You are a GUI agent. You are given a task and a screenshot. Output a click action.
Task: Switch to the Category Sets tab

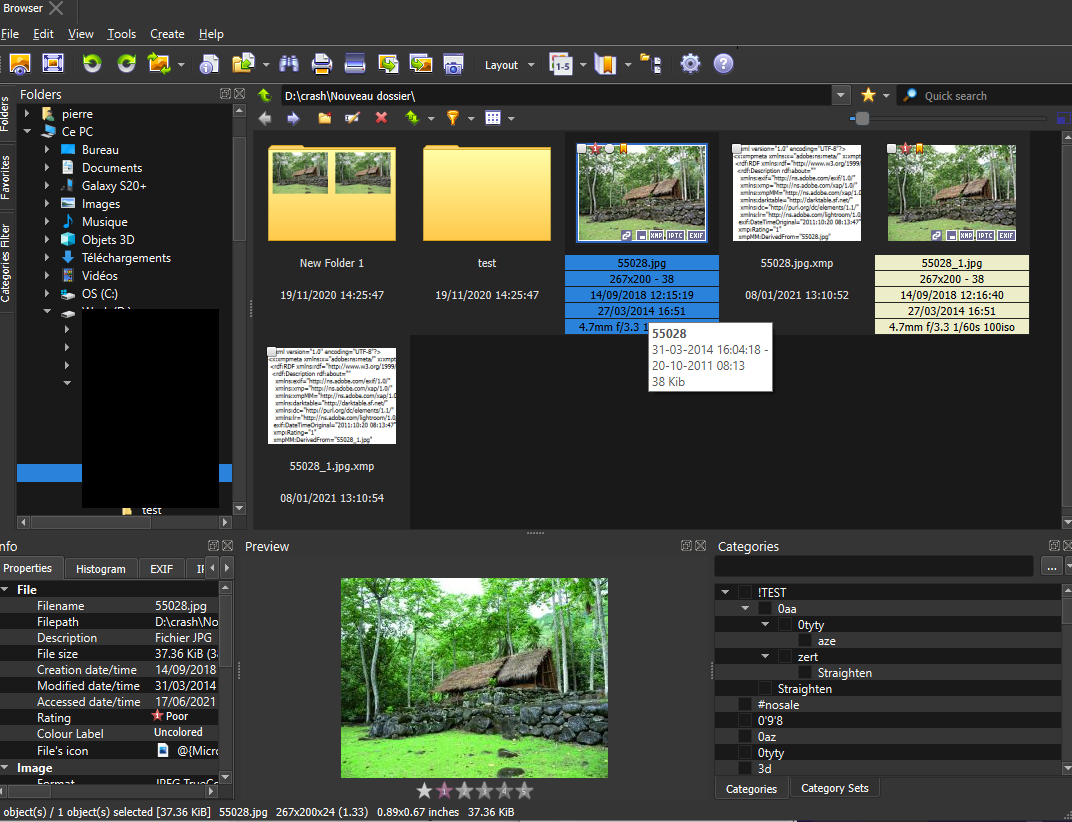click(x=835, y=788)
